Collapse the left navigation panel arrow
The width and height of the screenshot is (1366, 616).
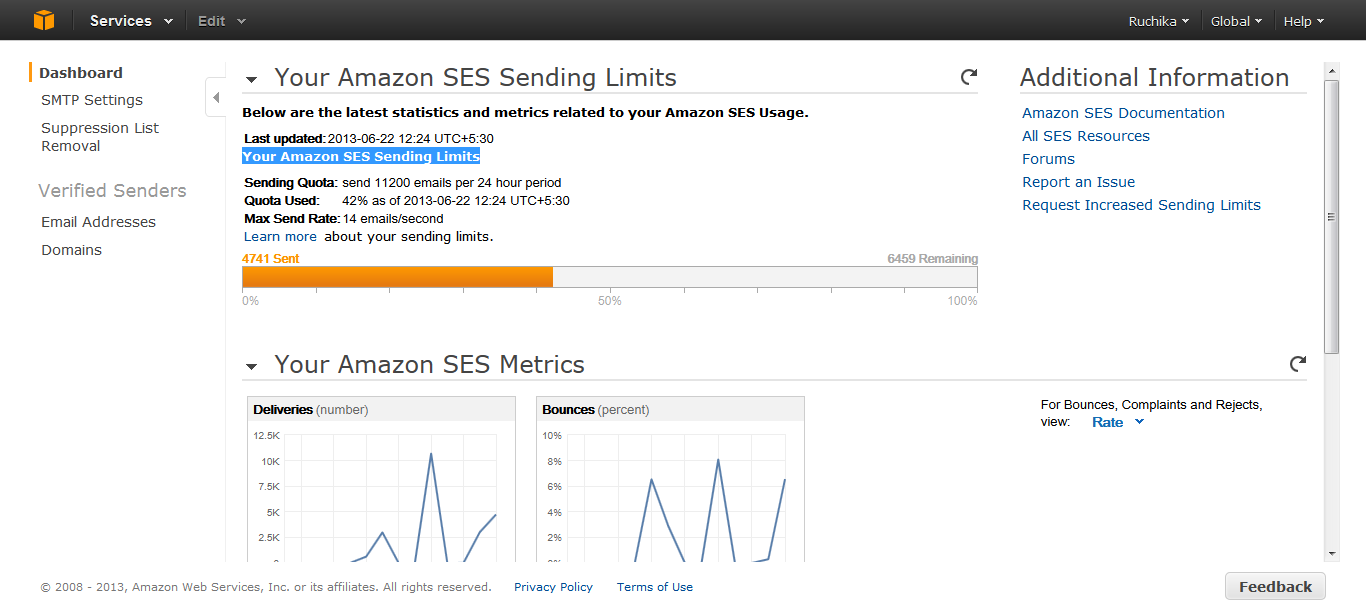[216, 97]
